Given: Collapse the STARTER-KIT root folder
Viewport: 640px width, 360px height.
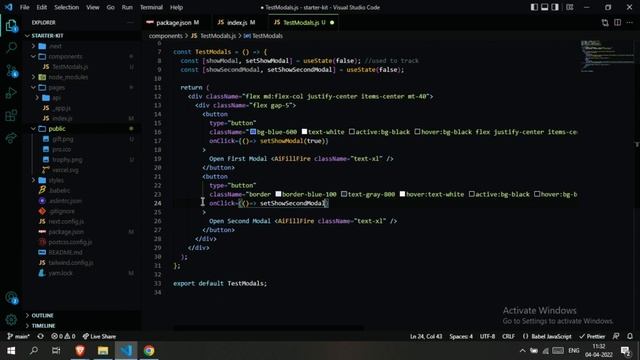Looking at the screenshot, I should pos(47,36).
